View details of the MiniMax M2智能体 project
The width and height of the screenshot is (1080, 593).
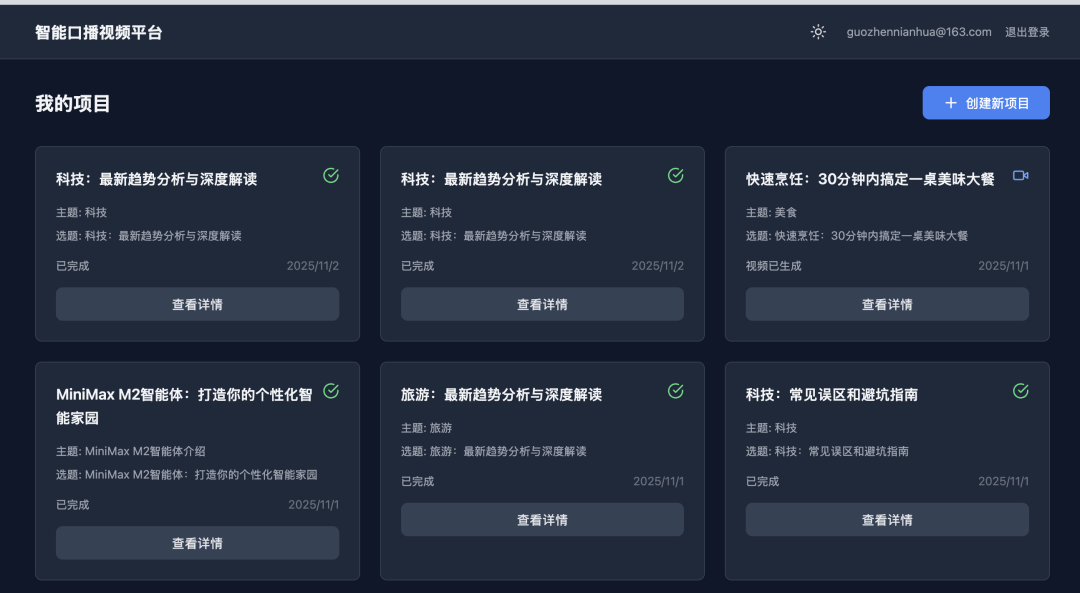tap(197, 542)
